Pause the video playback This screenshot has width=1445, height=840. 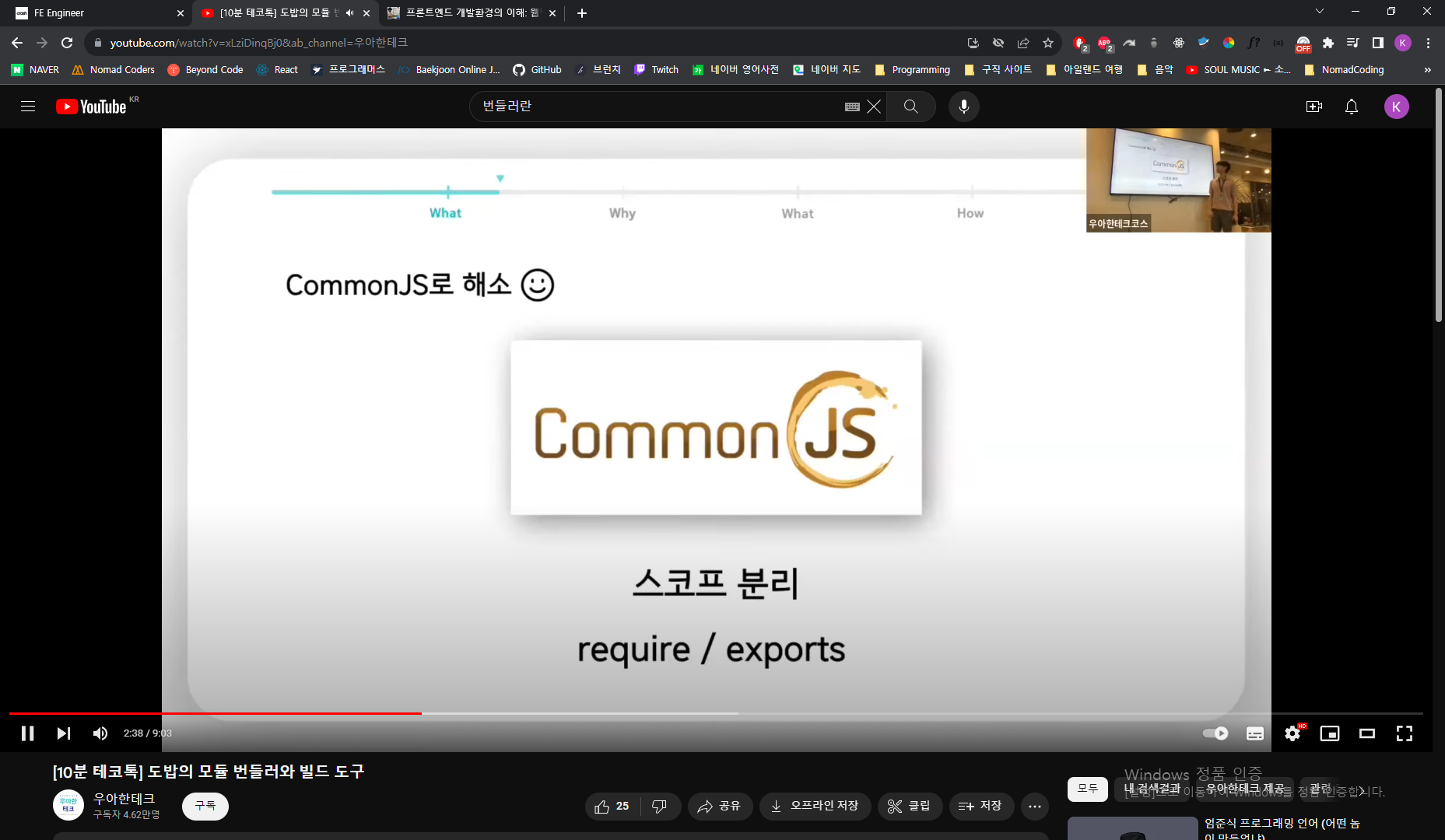click(x=27, y=733)
